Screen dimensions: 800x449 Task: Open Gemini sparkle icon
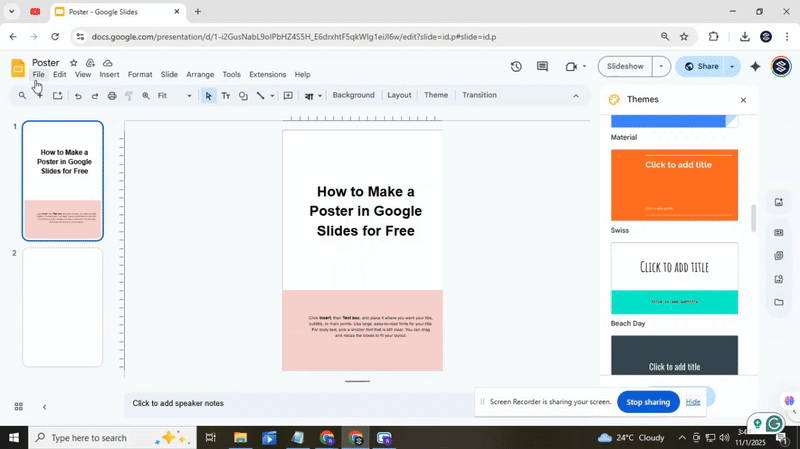pyautogui.click(x=755, y=67)
